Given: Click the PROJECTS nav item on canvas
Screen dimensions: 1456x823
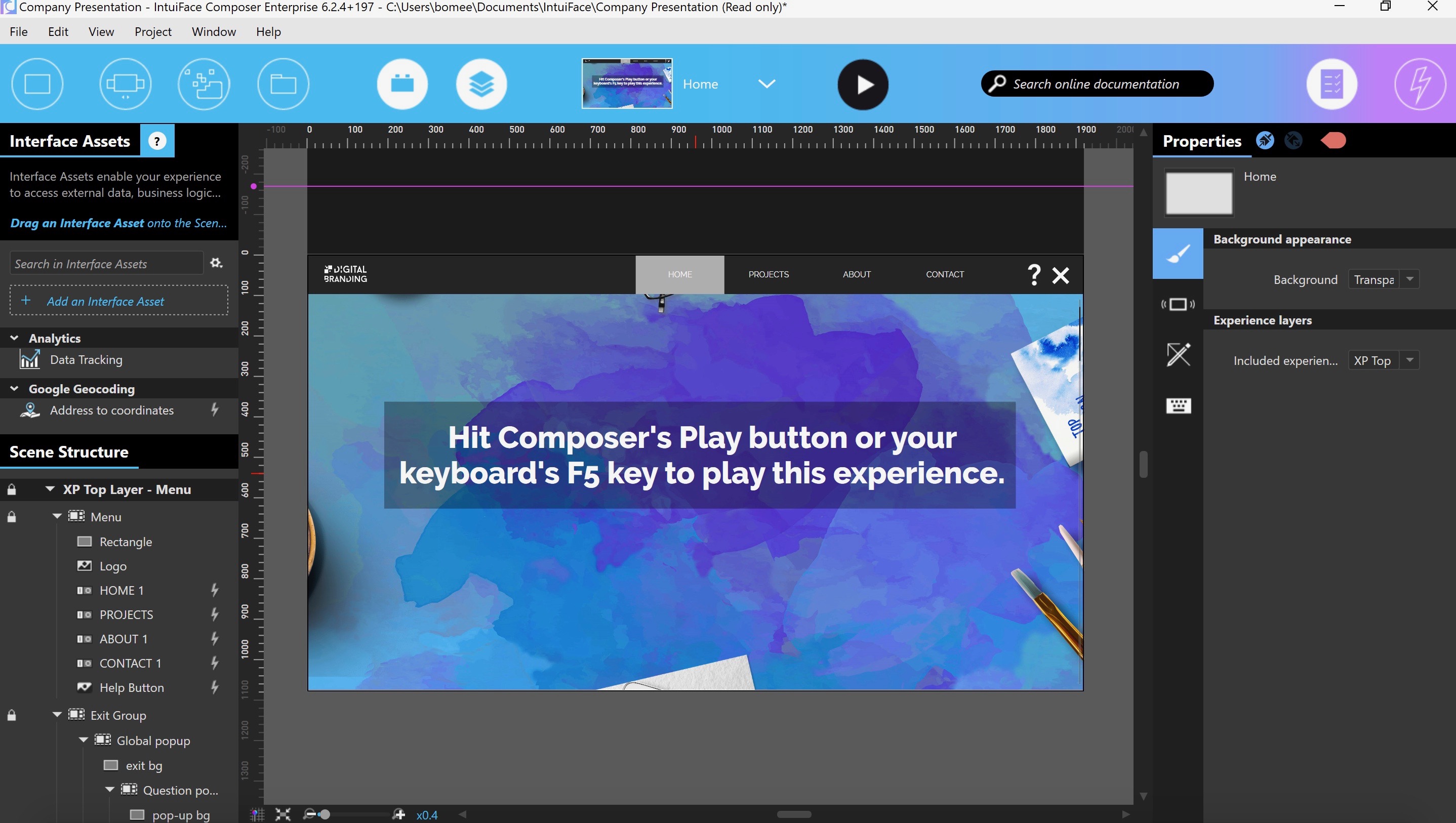Looking at the screenshot, I should pyautogui.click(x=768, y=274).
